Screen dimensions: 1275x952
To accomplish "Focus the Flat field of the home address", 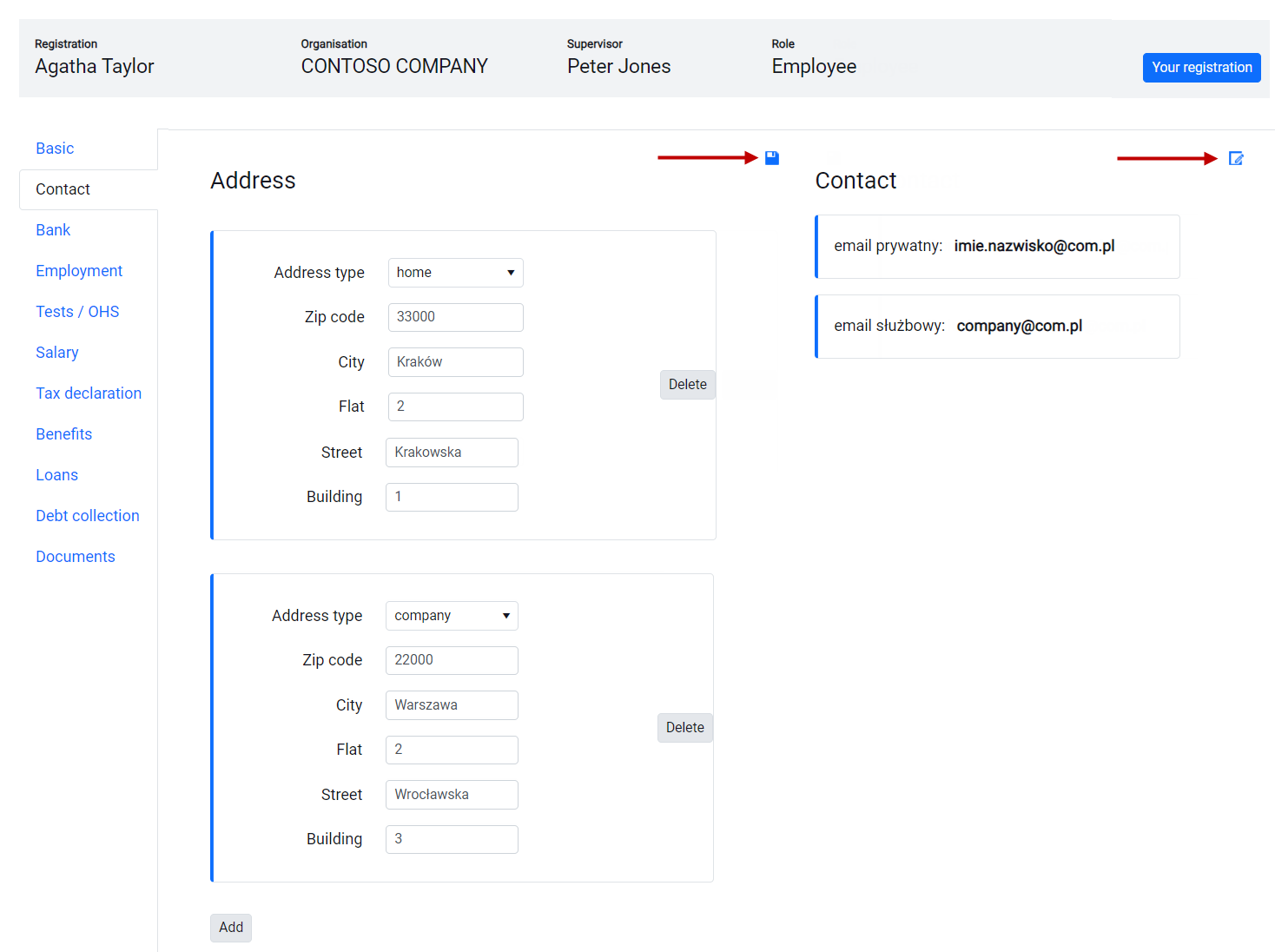I will (456, 407).
